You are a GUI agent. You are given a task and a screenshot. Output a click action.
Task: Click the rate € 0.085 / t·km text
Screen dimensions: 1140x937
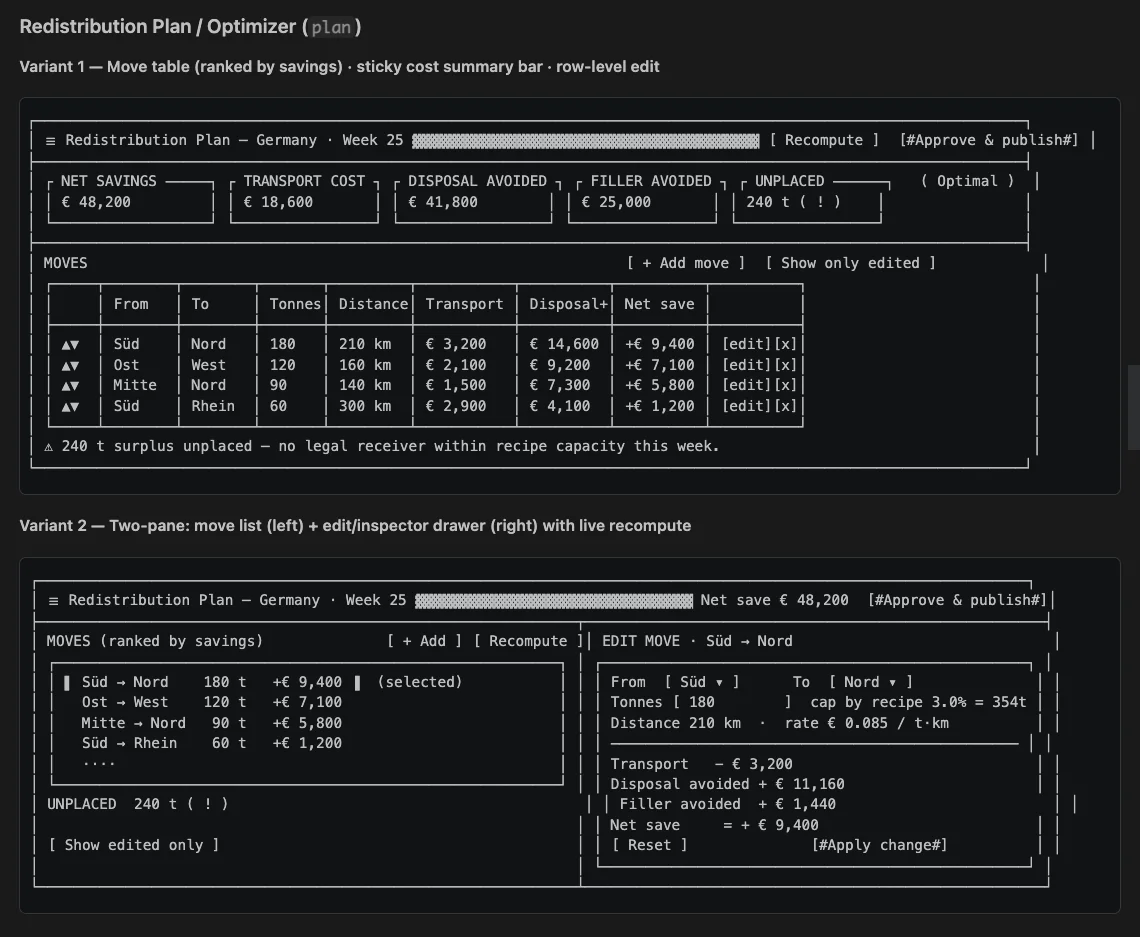point(867,723)
